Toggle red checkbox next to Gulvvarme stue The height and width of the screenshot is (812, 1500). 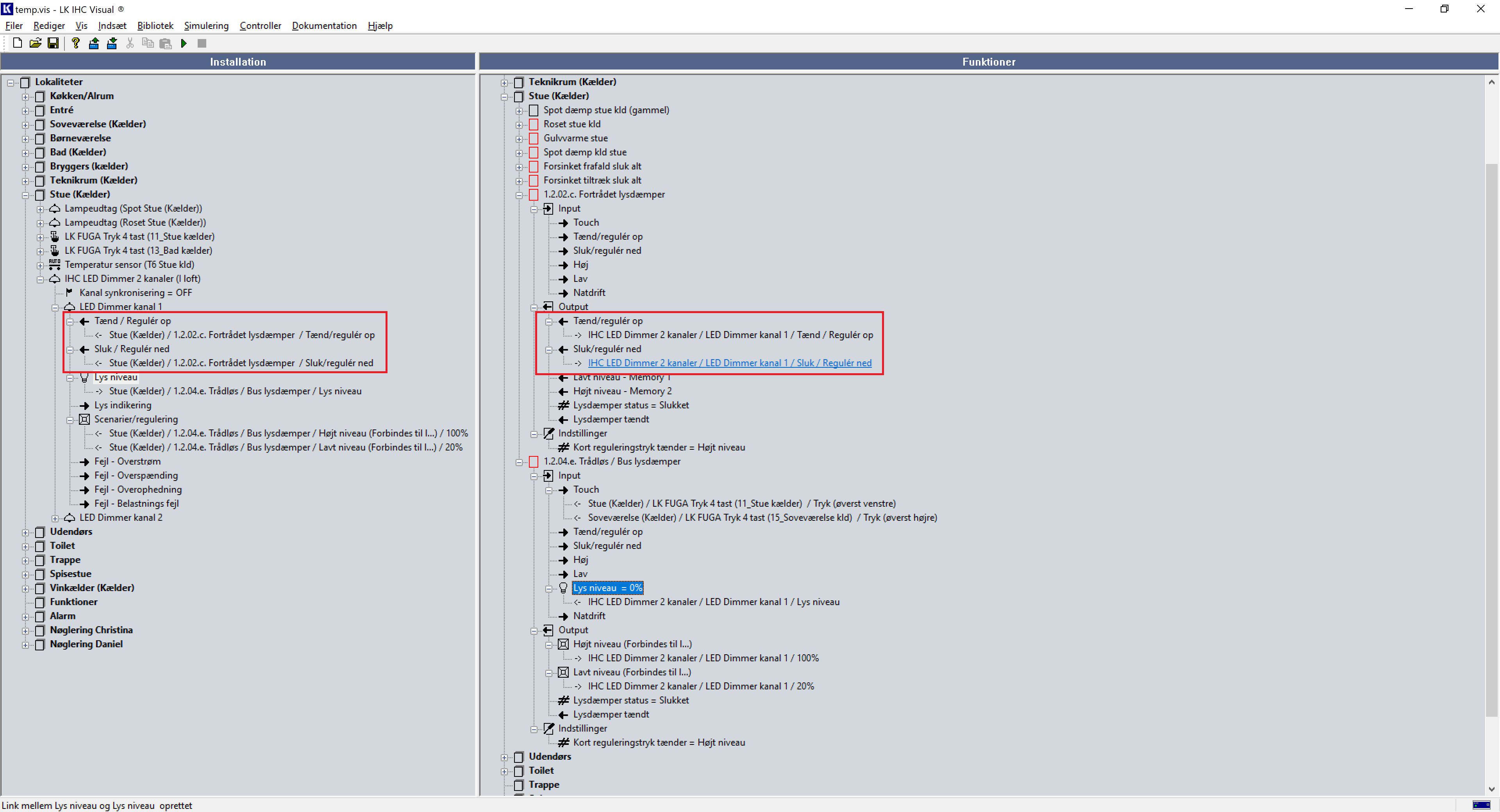point(533,138)
